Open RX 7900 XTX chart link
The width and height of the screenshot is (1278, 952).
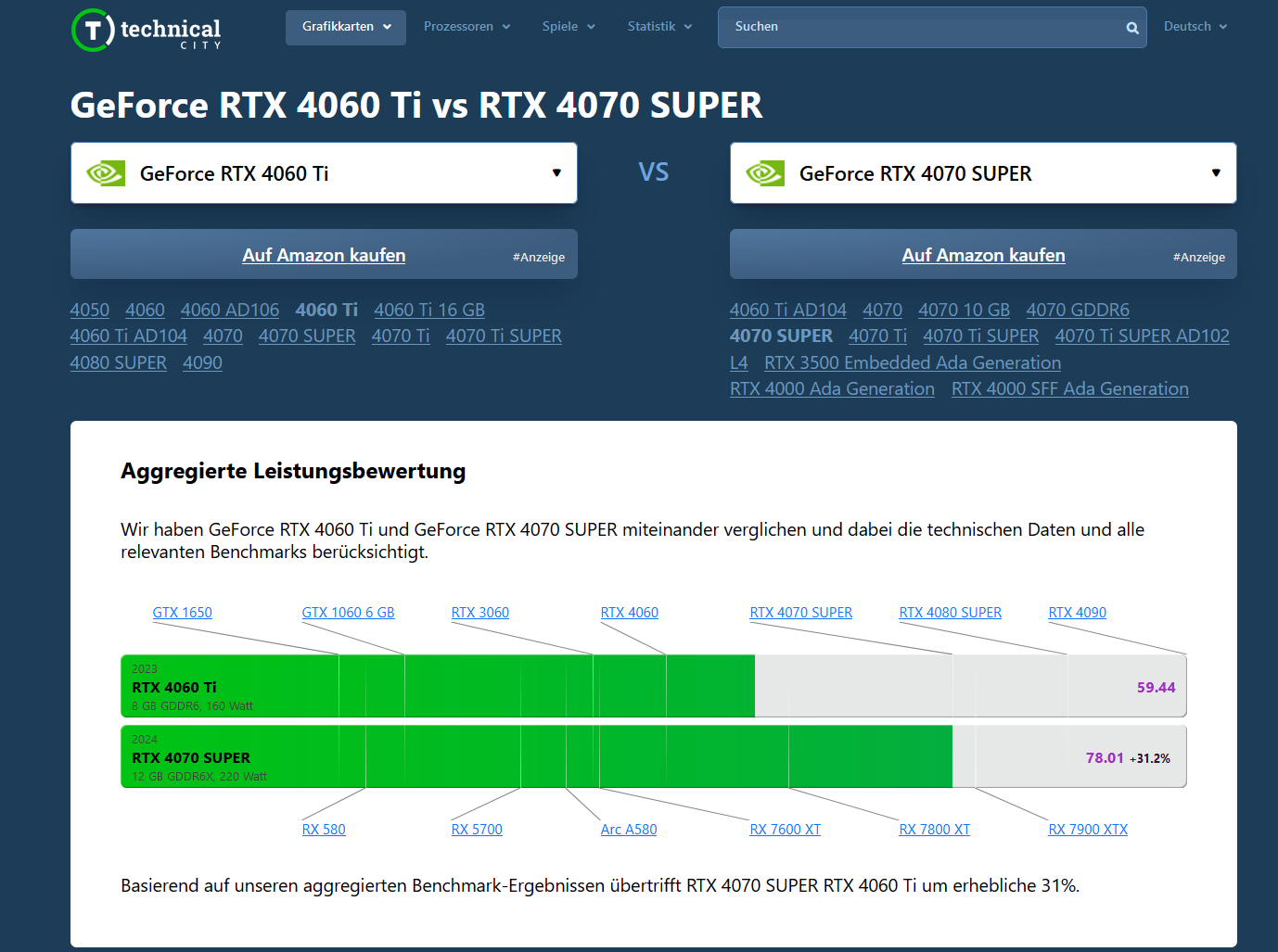[1088, 830]
